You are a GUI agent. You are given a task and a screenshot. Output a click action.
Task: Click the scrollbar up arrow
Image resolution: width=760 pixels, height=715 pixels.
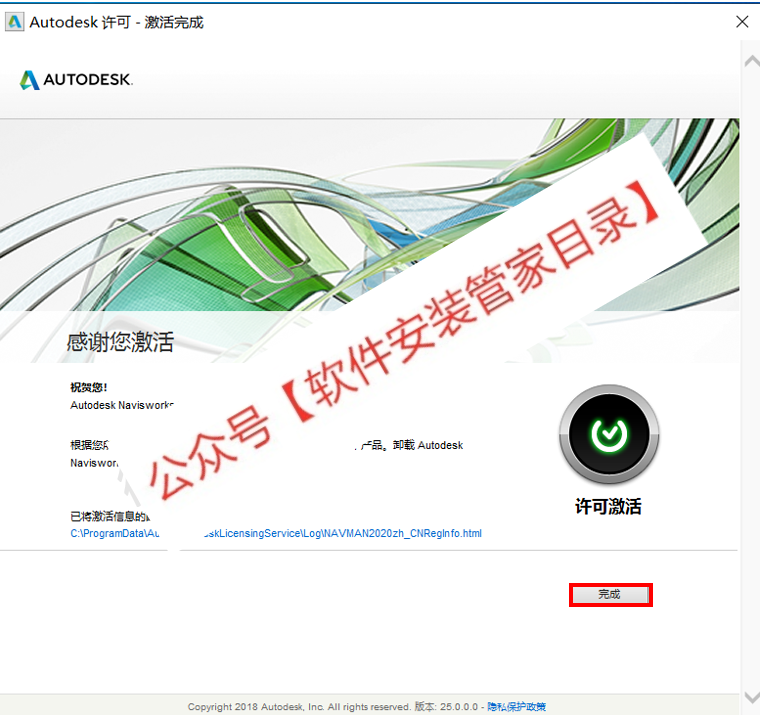[x=752, y=62]
